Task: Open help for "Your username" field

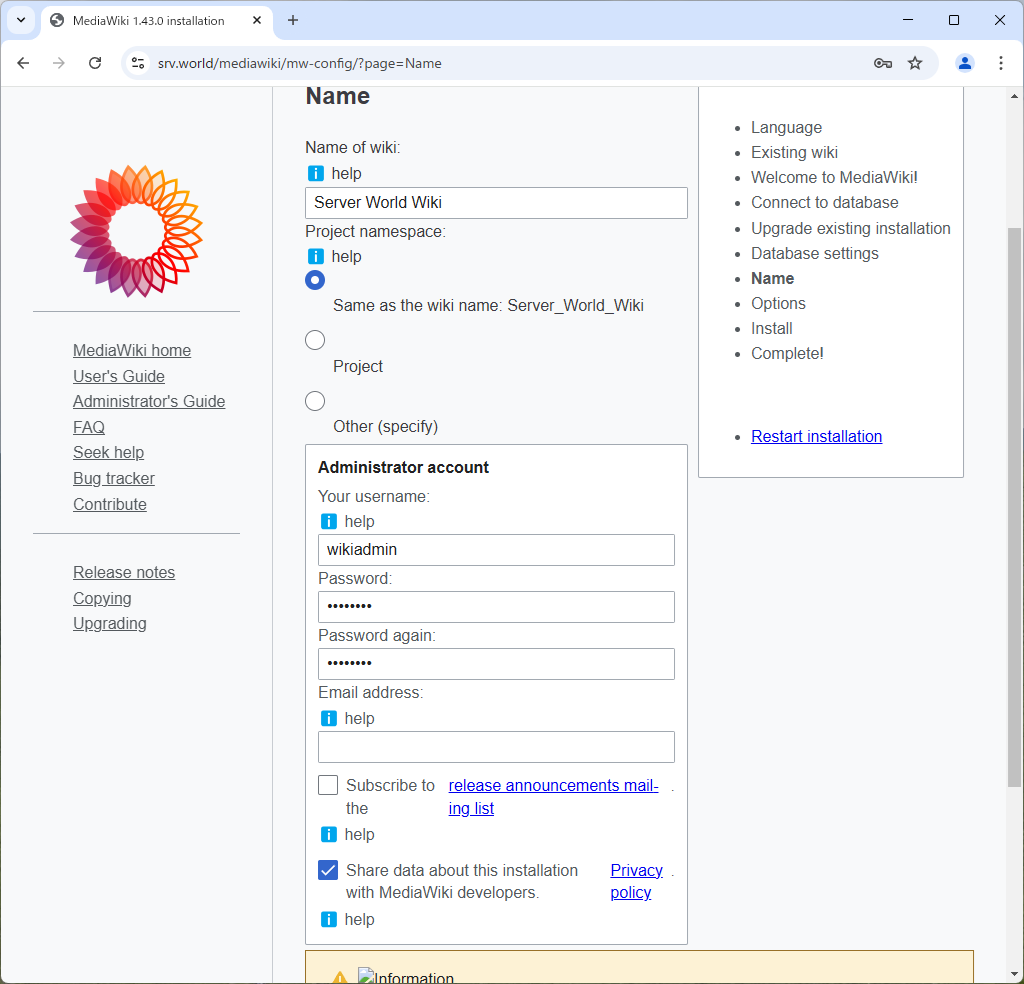Action: pyautogui.click(x=329, y=521)
